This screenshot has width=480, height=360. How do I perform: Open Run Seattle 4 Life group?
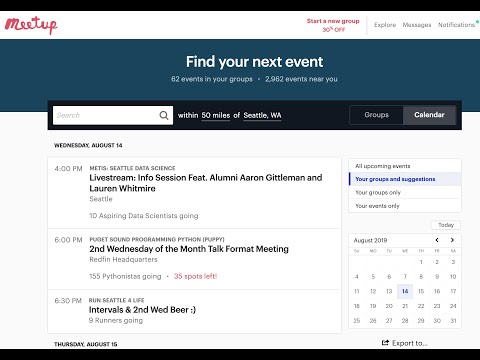[x=116, y=300]
